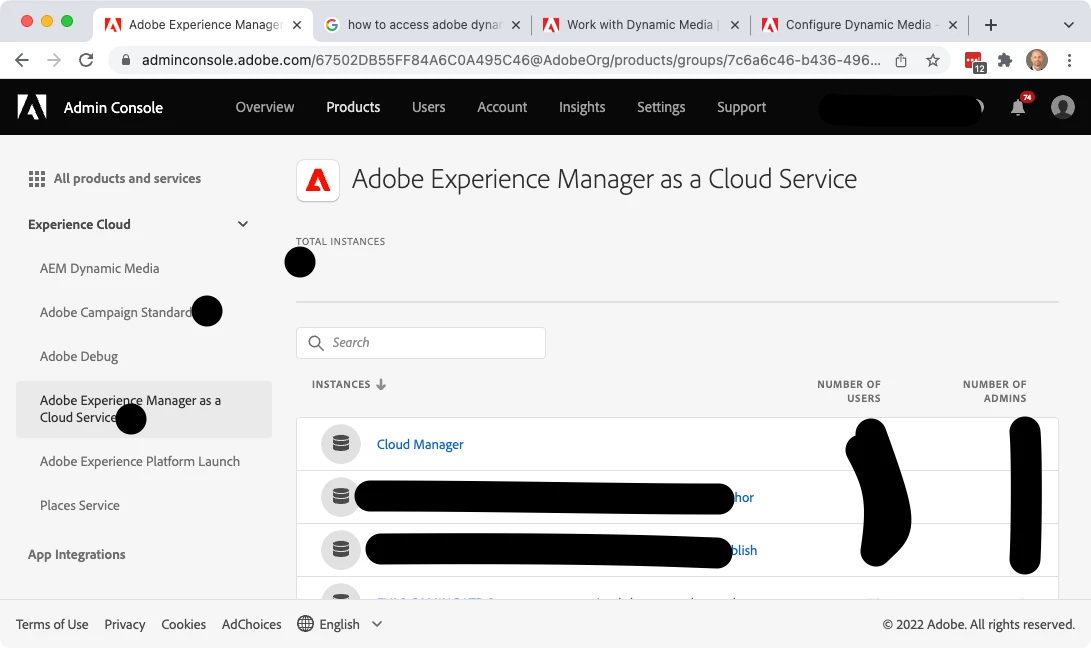Open the Cookies footer link

(x=184, y=624)
